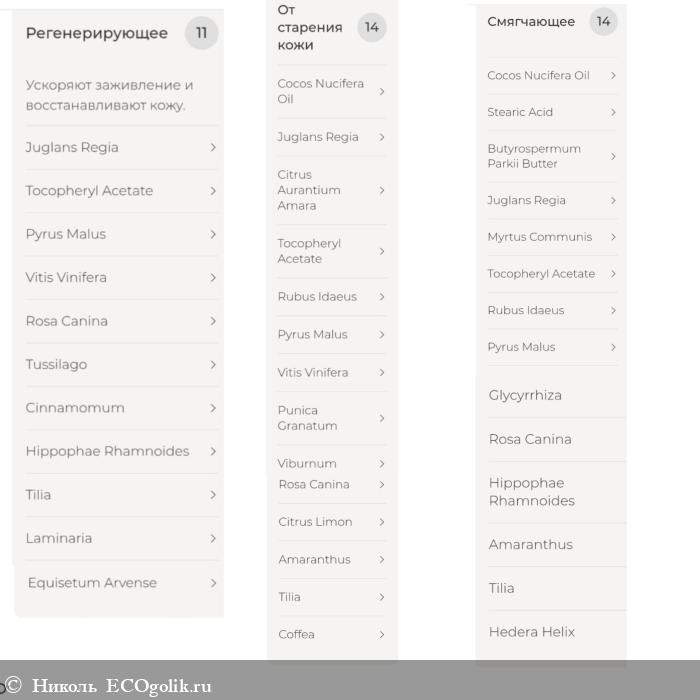This screenshot has height=700, width=700.
Task: Click the arrow next to Punica Granatum
Action: click(x=382, y=418)
